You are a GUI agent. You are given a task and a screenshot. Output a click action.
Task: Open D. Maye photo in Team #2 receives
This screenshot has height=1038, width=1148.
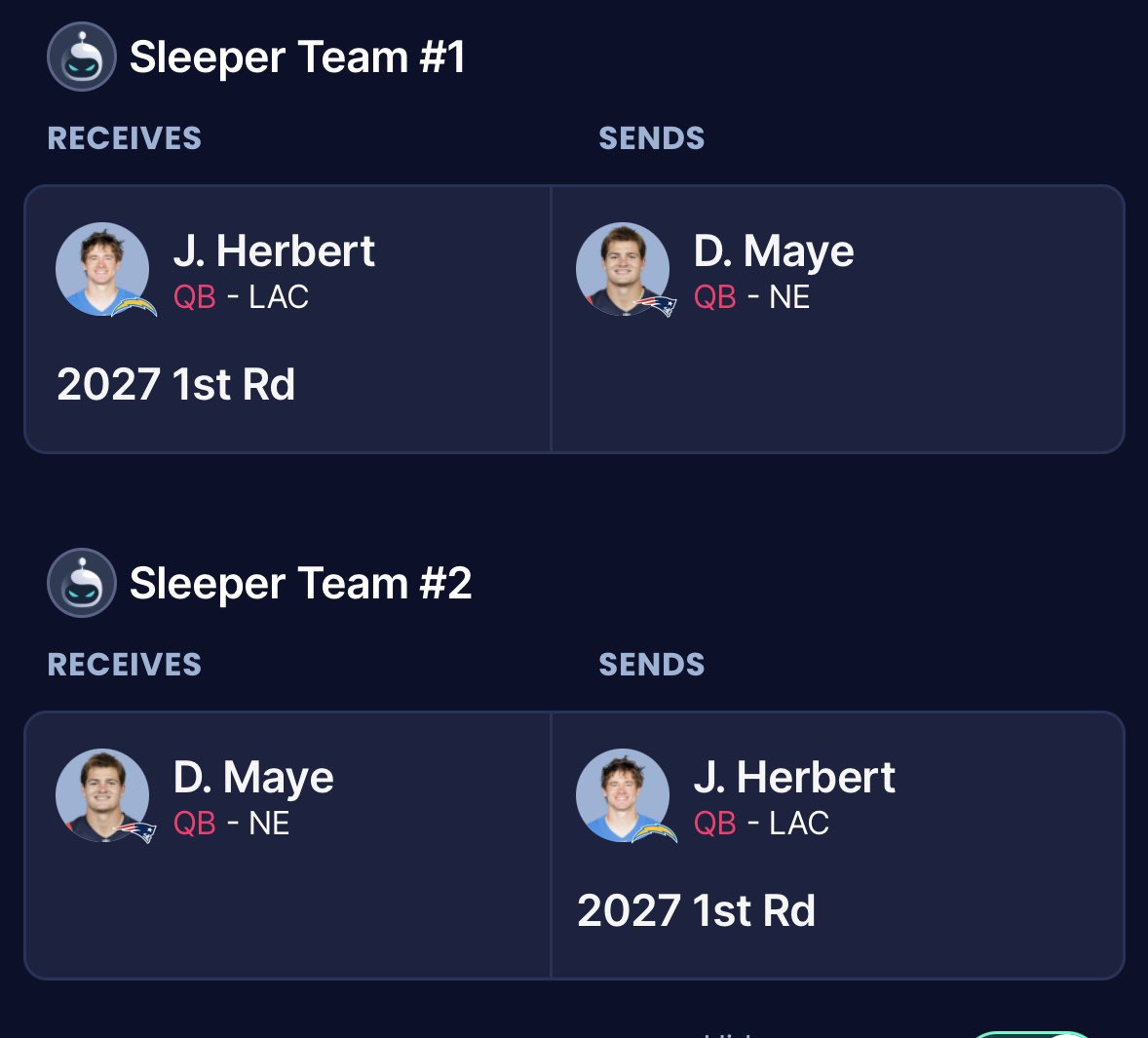102,795
